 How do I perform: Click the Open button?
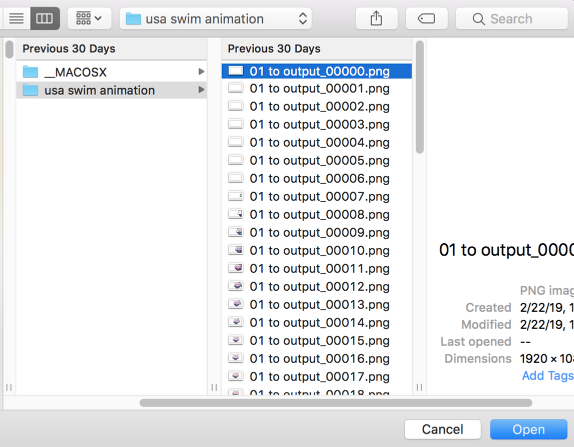(x=528, y=429)
